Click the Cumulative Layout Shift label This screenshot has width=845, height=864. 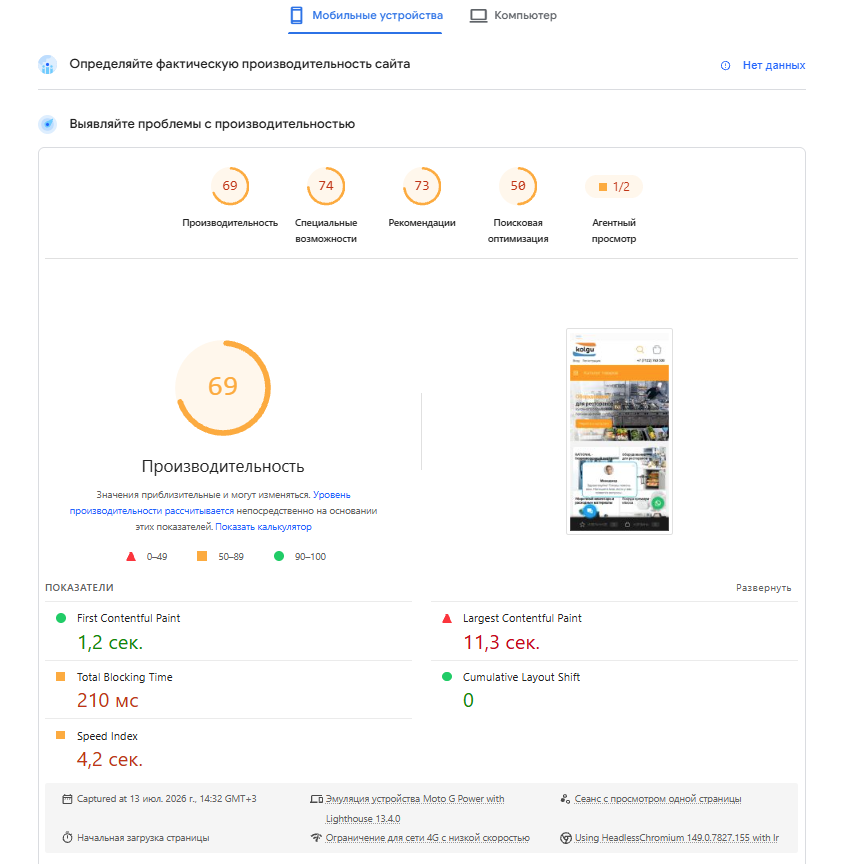click(x=521, y=677)
